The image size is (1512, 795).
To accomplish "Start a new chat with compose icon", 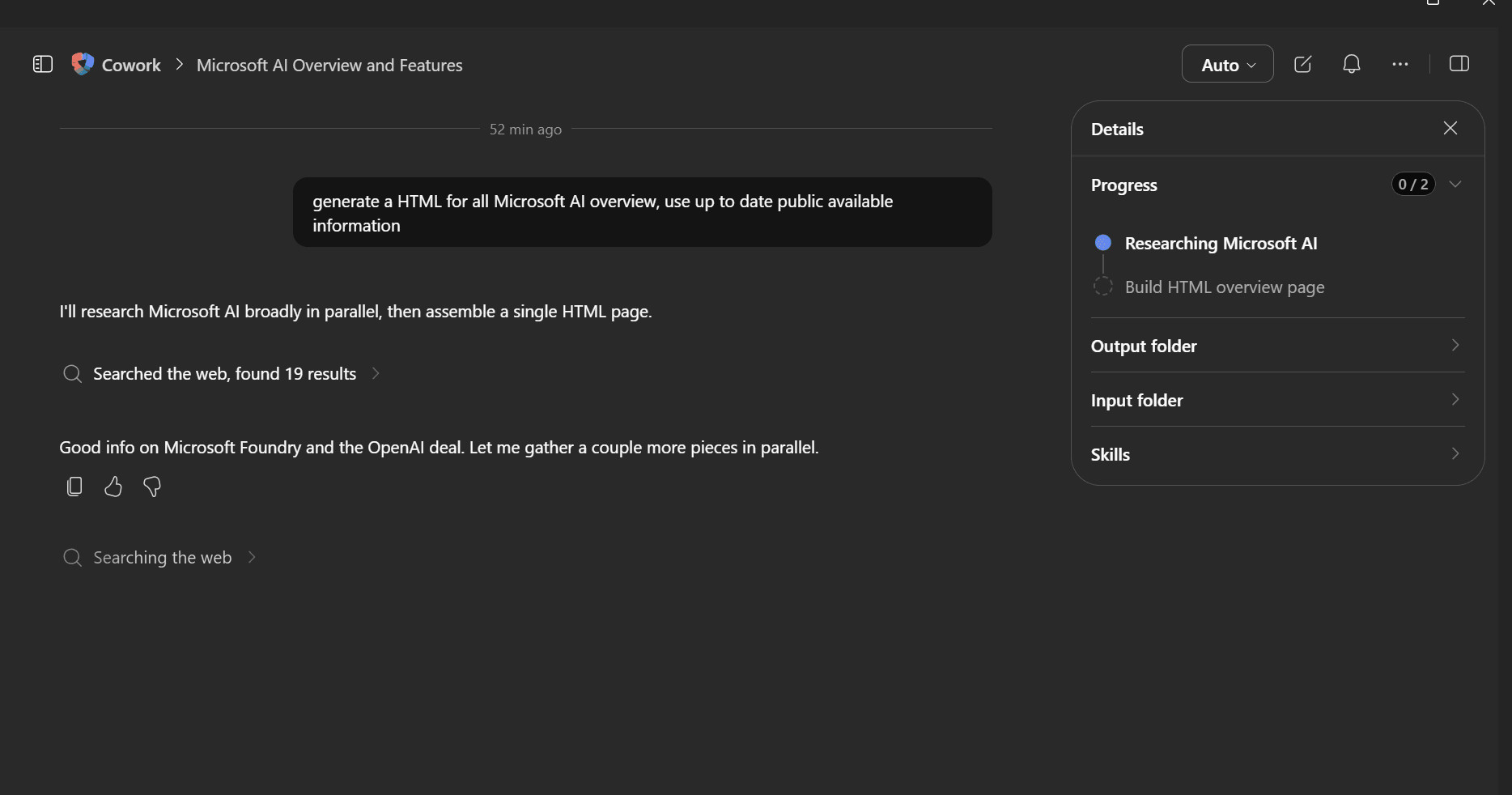I will [x=1302, y=64].
